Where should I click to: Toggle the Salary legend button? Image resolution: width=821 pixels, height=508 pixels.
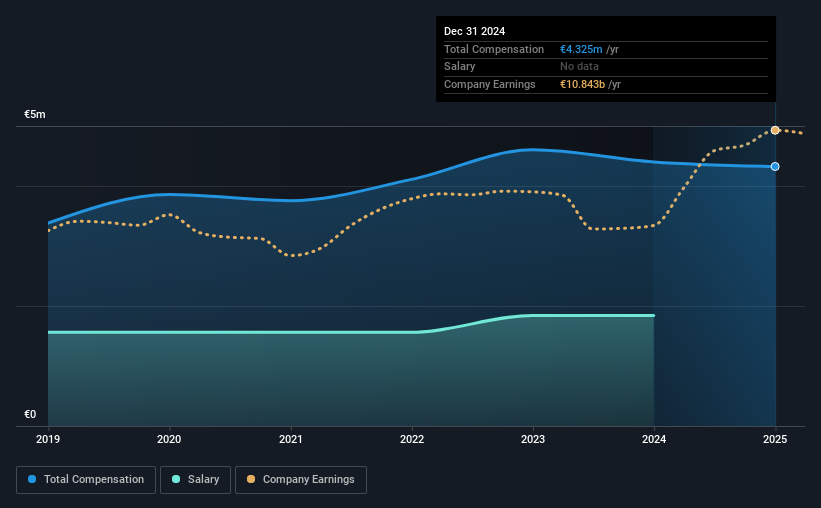pyautogui.click(x=195, y=480)
